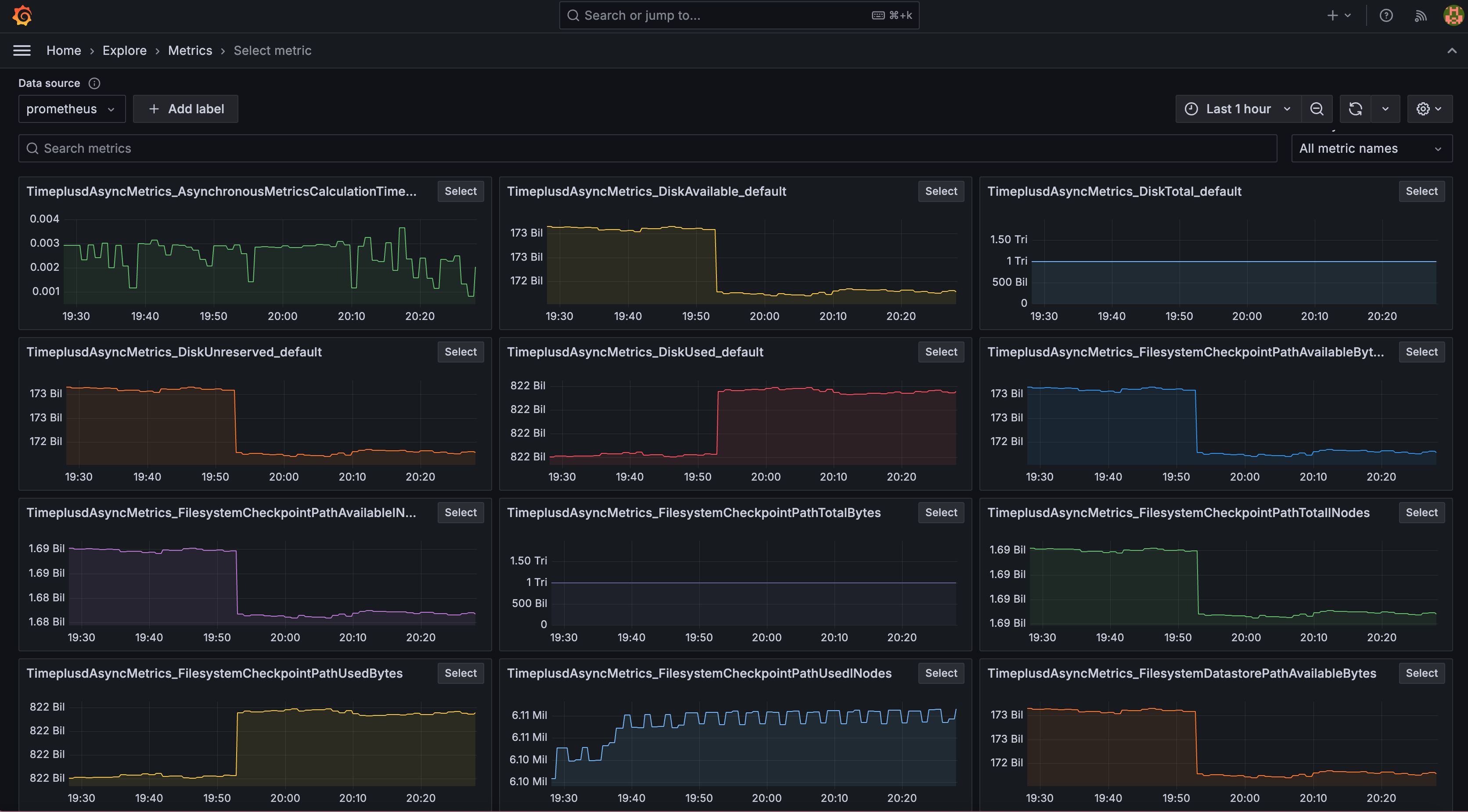Click Search metrics input field
Screen dimensions: 1468x812
(x=648, y=148)
